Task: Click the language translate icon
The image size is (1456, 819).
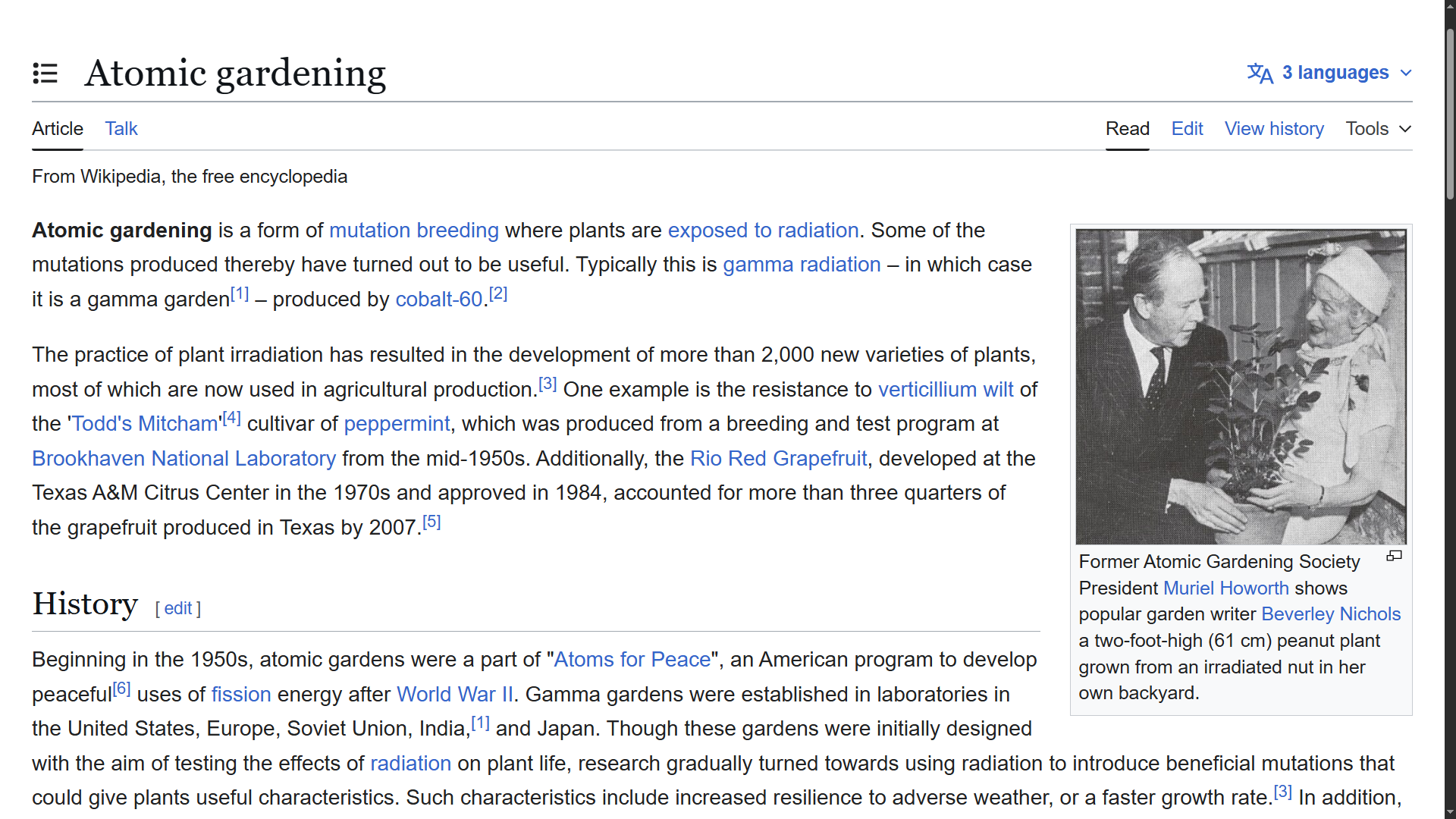Action: [1260, 74]
